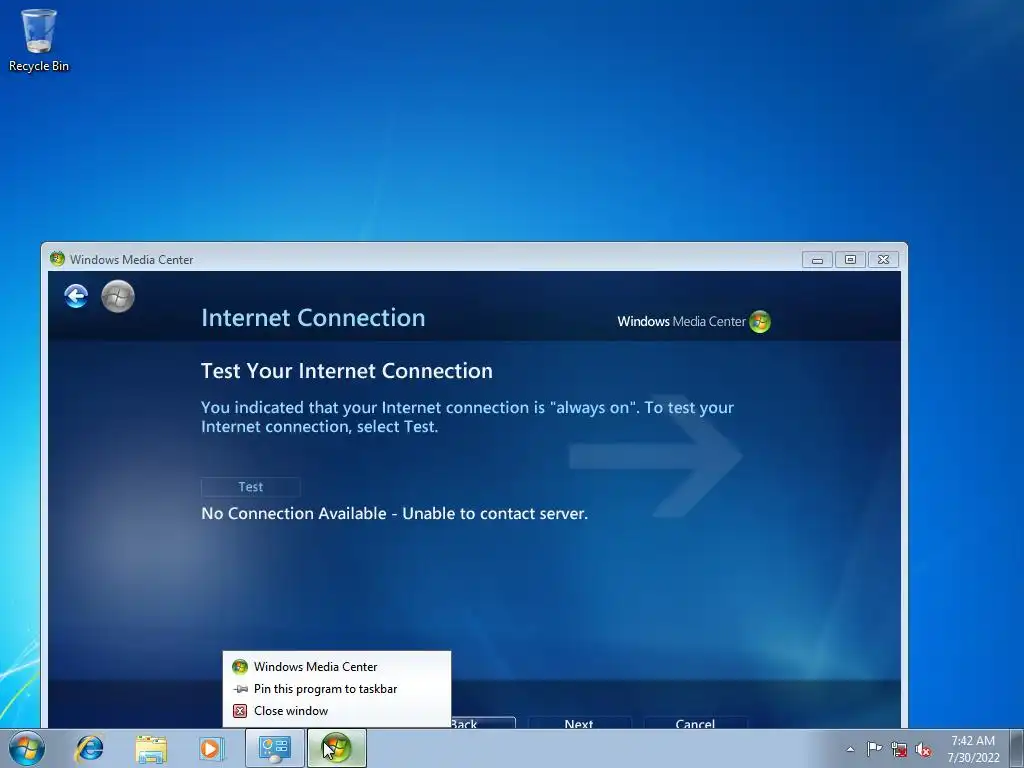Screen dimensions: 1024x768
Task: Click the Cancel button
Action: 695,722
